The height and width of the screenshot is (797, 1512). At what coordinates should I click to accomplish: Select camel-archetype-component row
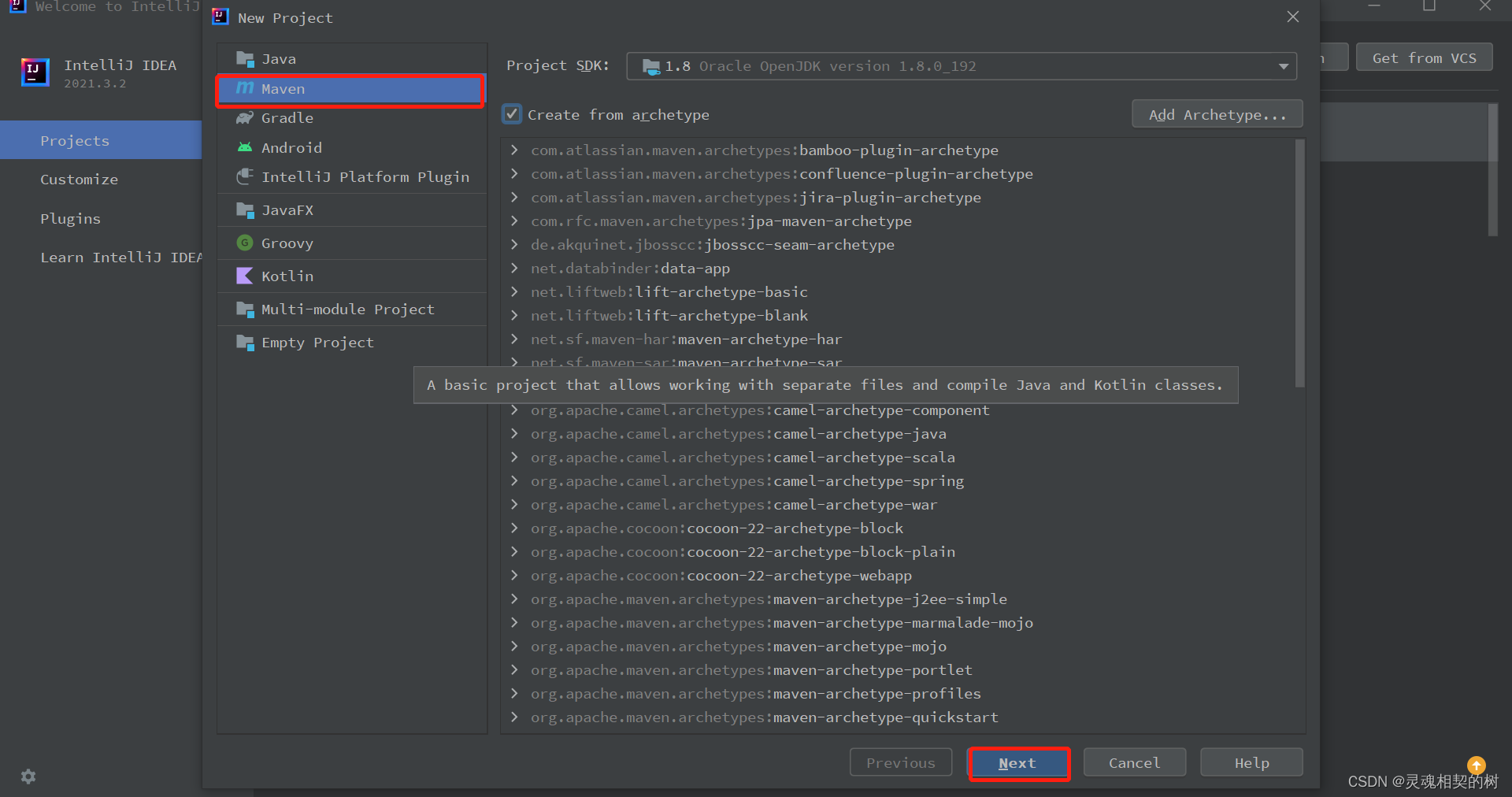coord(898,410)
